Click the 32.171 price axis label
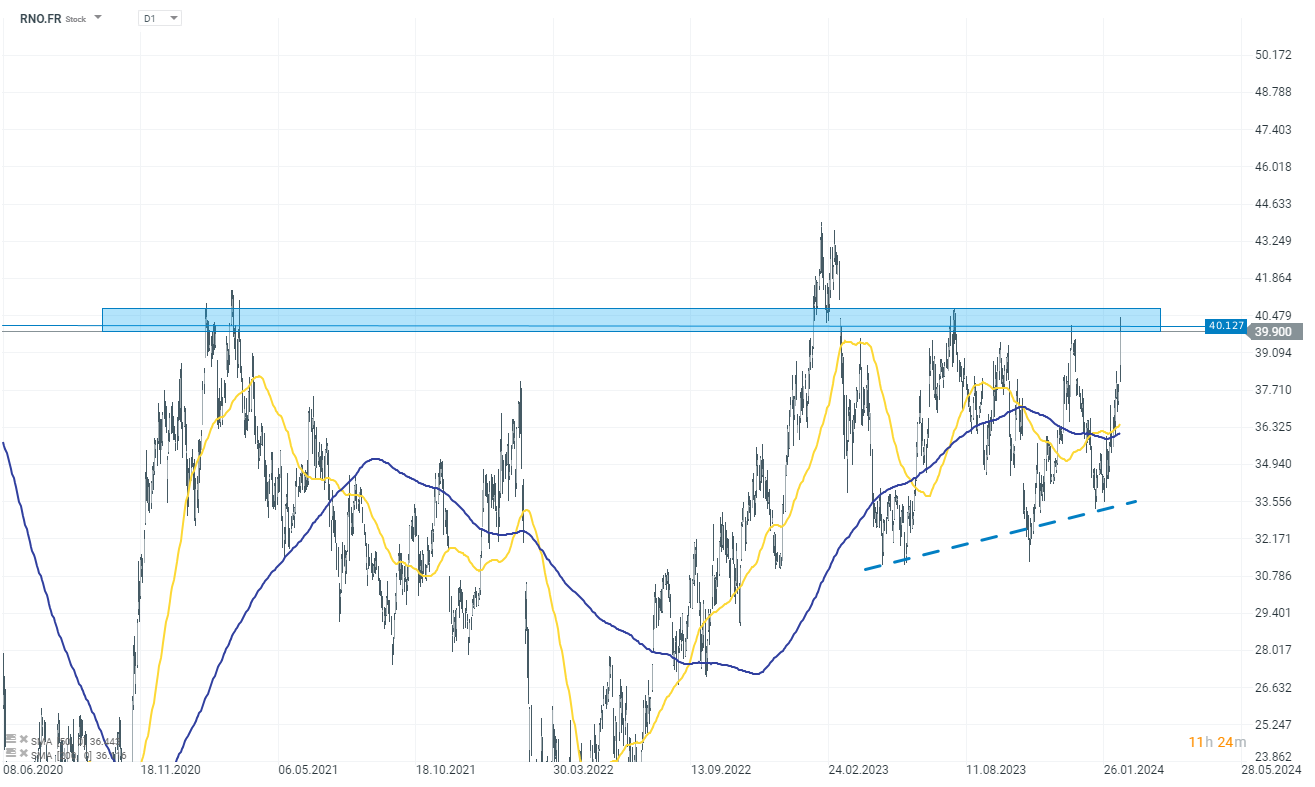1315x787 pixels. click(x=1273, y=539)
